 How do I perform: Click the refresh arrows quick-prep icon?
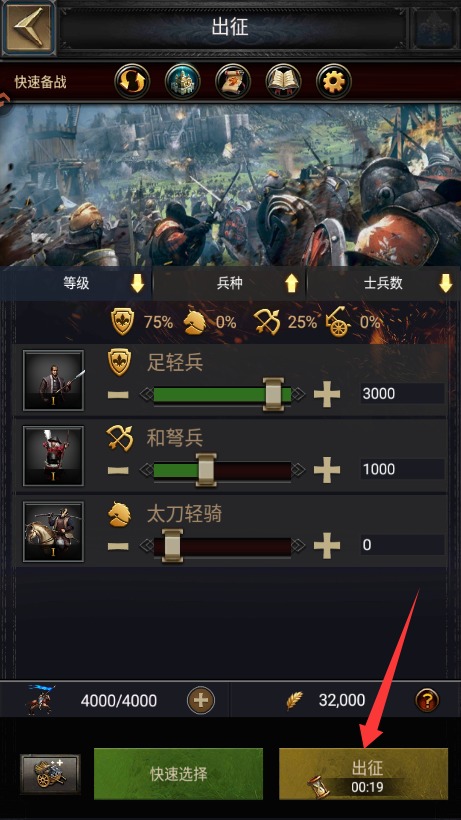tap(132, 82)
